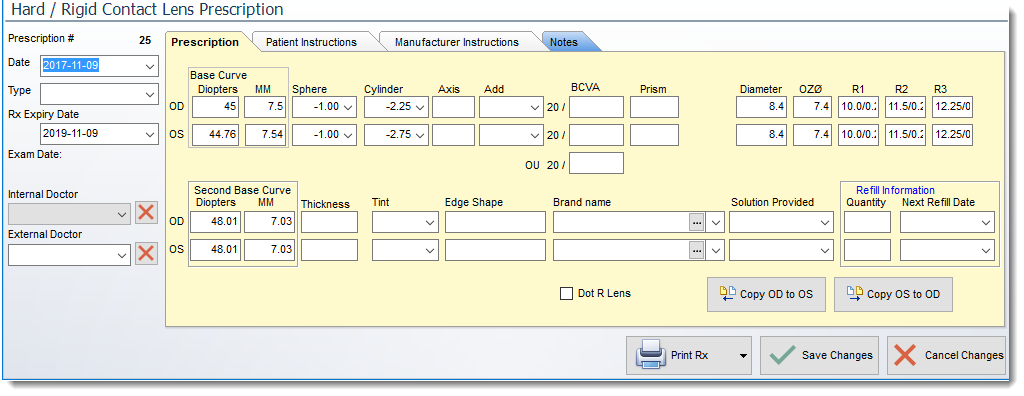The width and height of the screenshot is (1024, 396).
Task: Open OD Brand name ellipsis browse button
Action: [697, 223]
